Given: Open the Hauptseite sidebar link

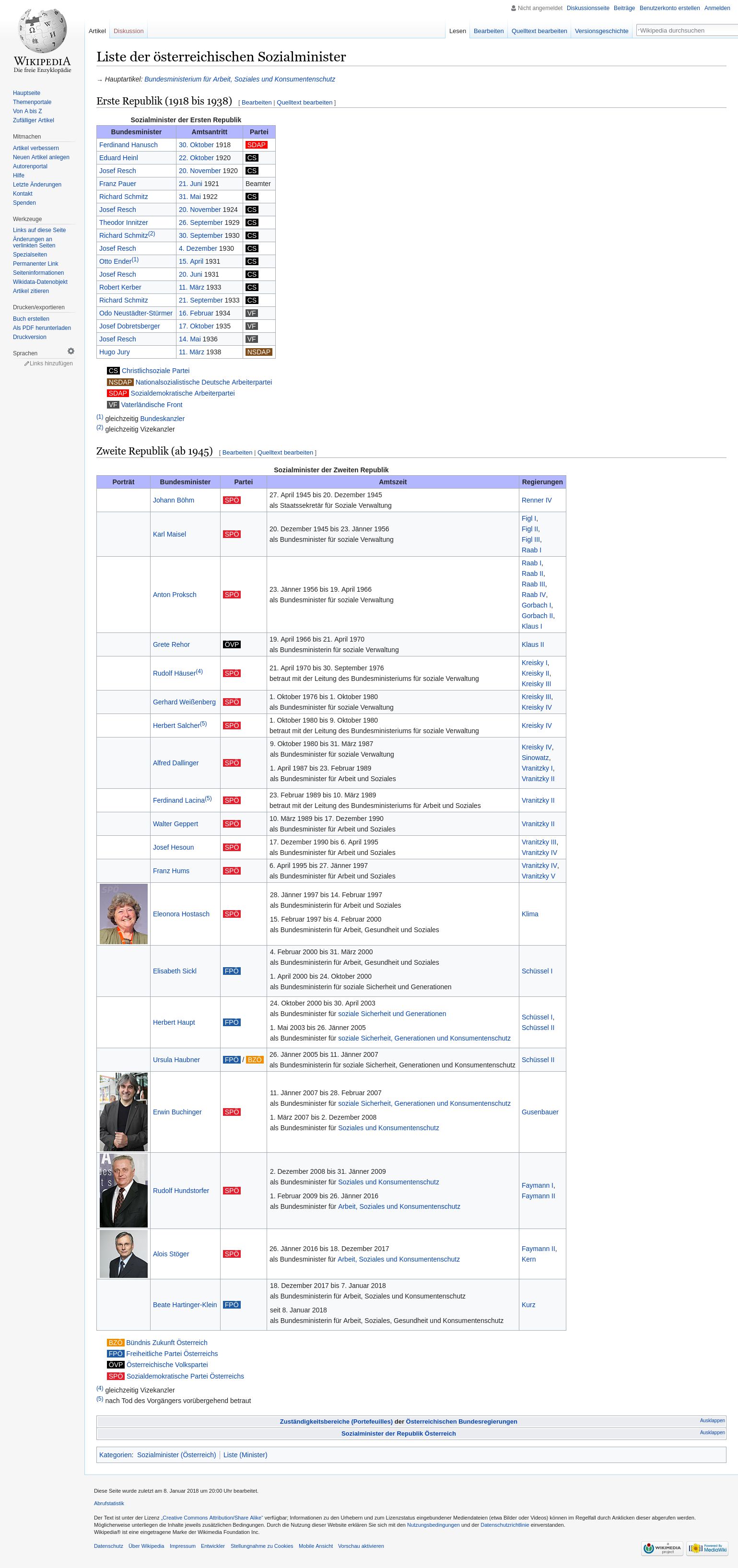Looking at the screenshot, I should pyautogui.click(x=26, y=93).
